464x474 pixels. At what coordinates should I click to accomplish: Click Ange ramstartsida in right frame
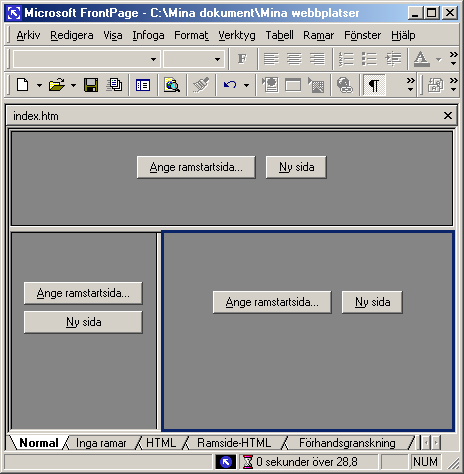coord(272,302)
